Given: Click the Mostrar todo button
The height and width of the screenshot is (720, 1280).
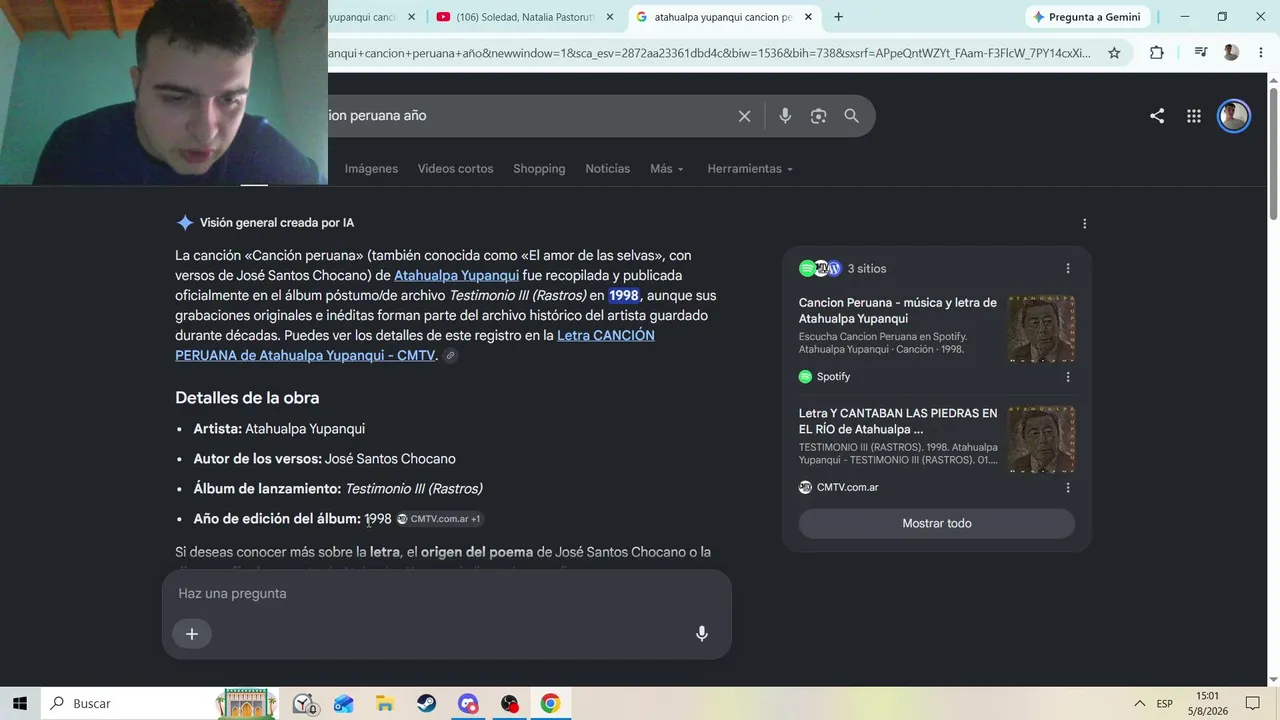Looking at the screenshot, I should (937, 523).
